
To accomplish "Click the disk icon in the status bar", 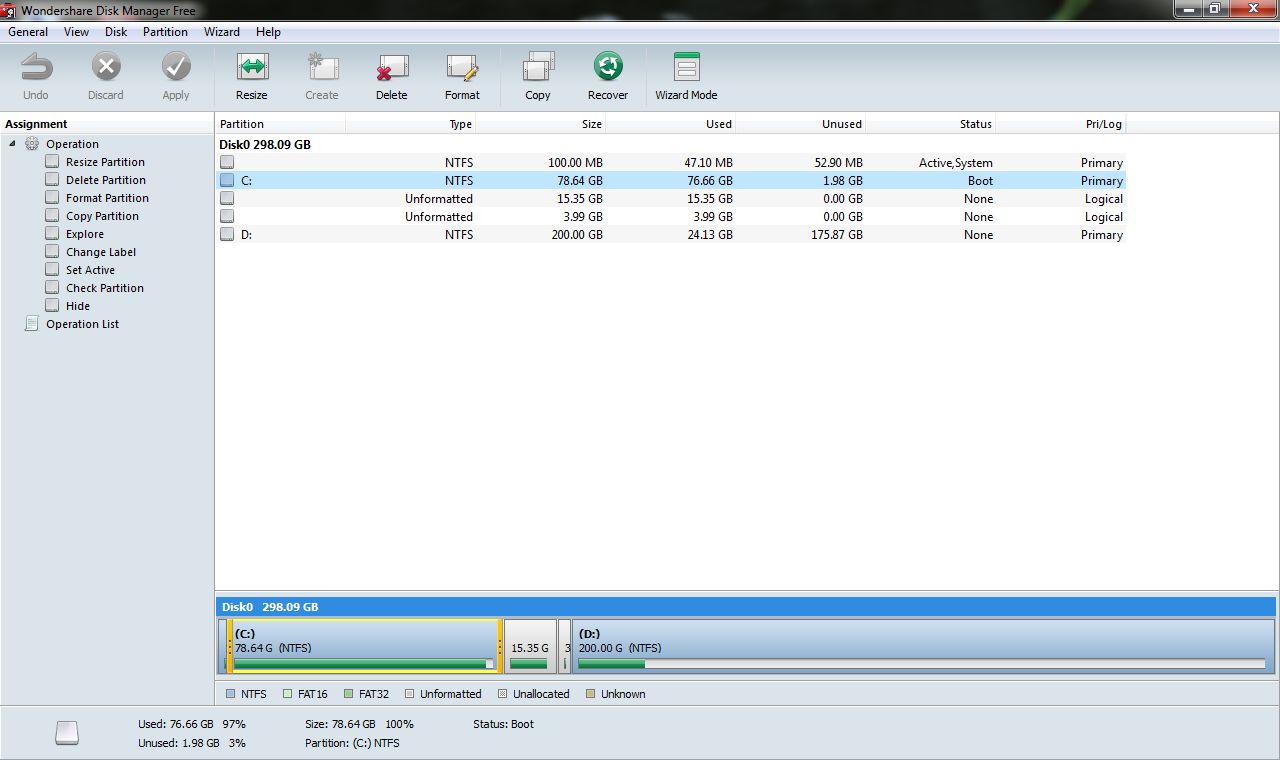I will click(67, 733).
